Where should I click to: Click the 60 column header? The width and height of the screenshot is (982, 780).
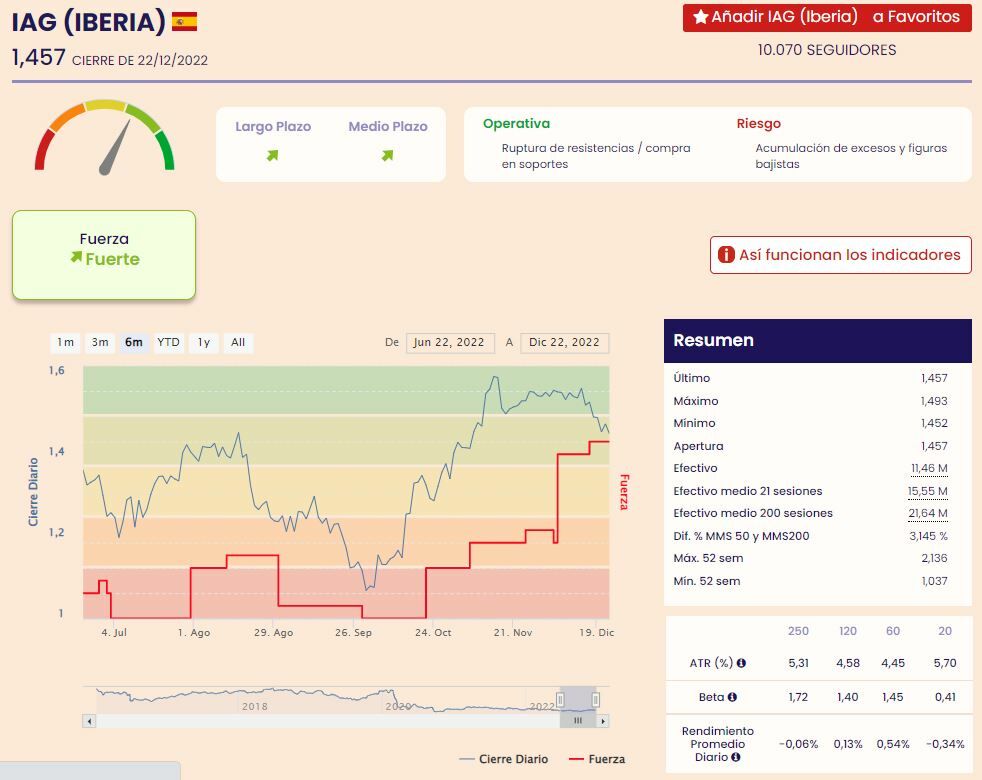tap(892, 631)
